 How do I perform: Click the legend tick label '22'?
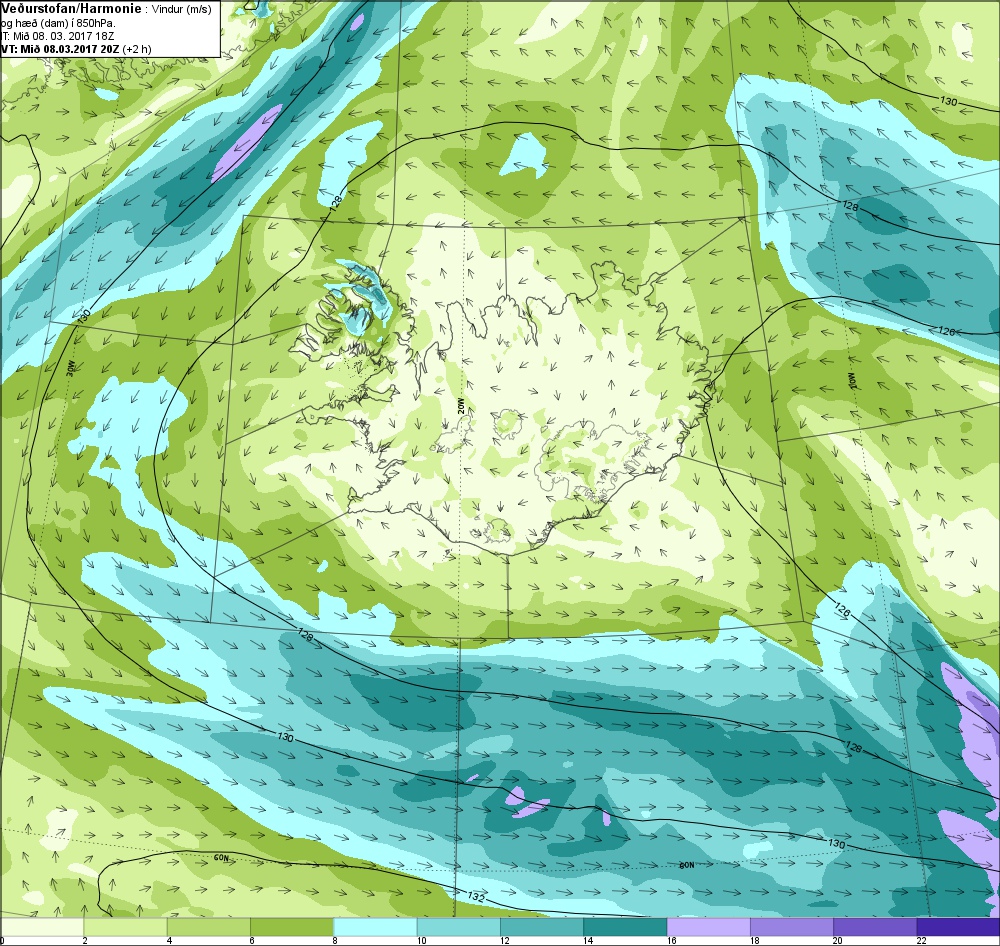922,940
